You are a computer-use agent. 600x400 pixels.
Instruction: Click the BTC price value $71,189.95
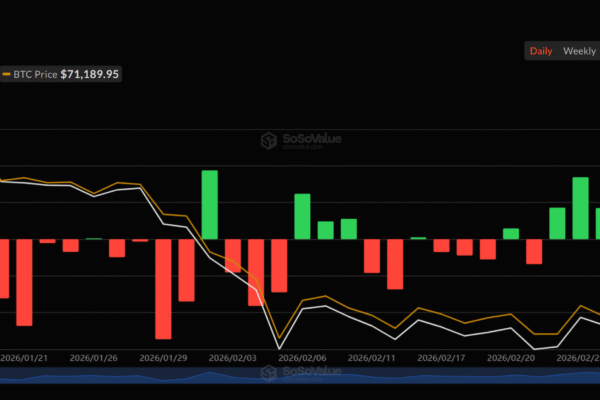[90, 74]
